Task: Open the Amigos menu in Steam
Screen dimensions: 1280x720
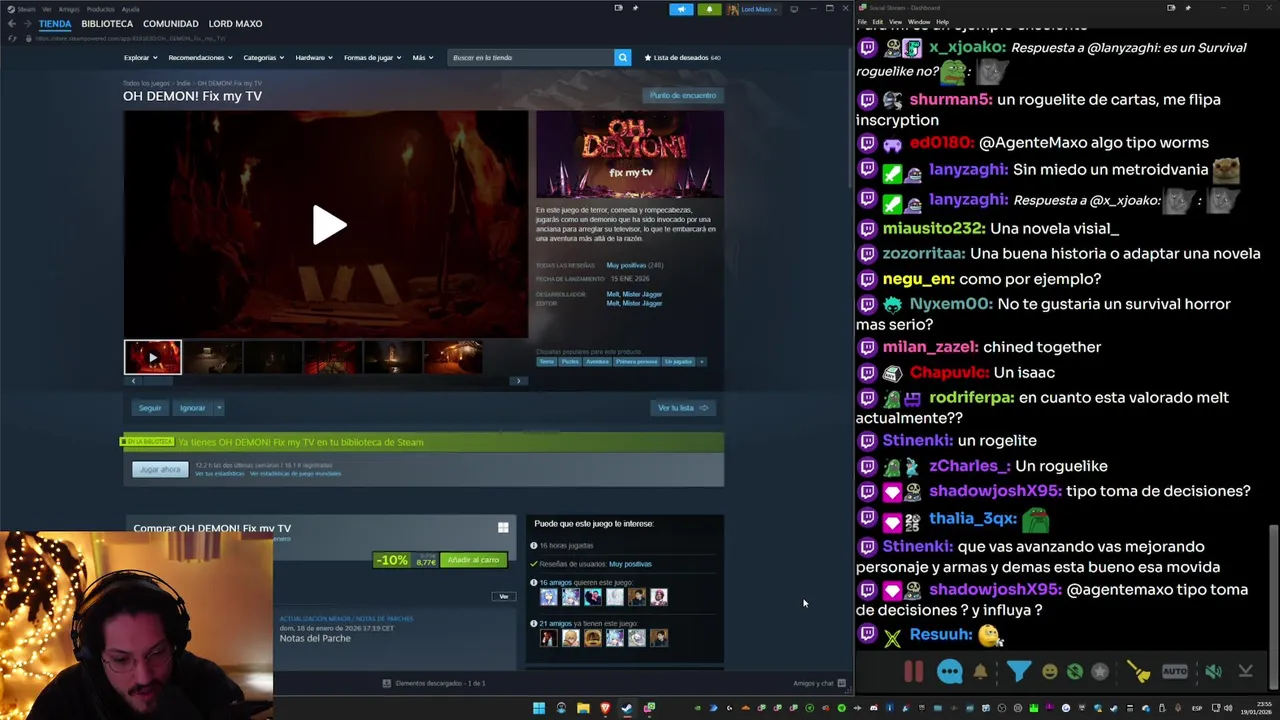Action: [x=69, y=9]
